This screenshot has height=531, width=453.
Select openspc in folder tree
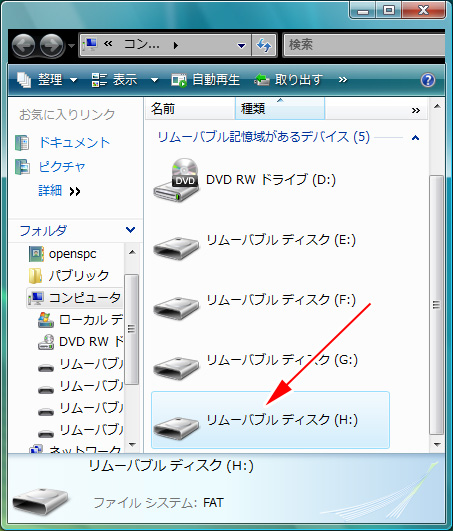click(72, 254)
